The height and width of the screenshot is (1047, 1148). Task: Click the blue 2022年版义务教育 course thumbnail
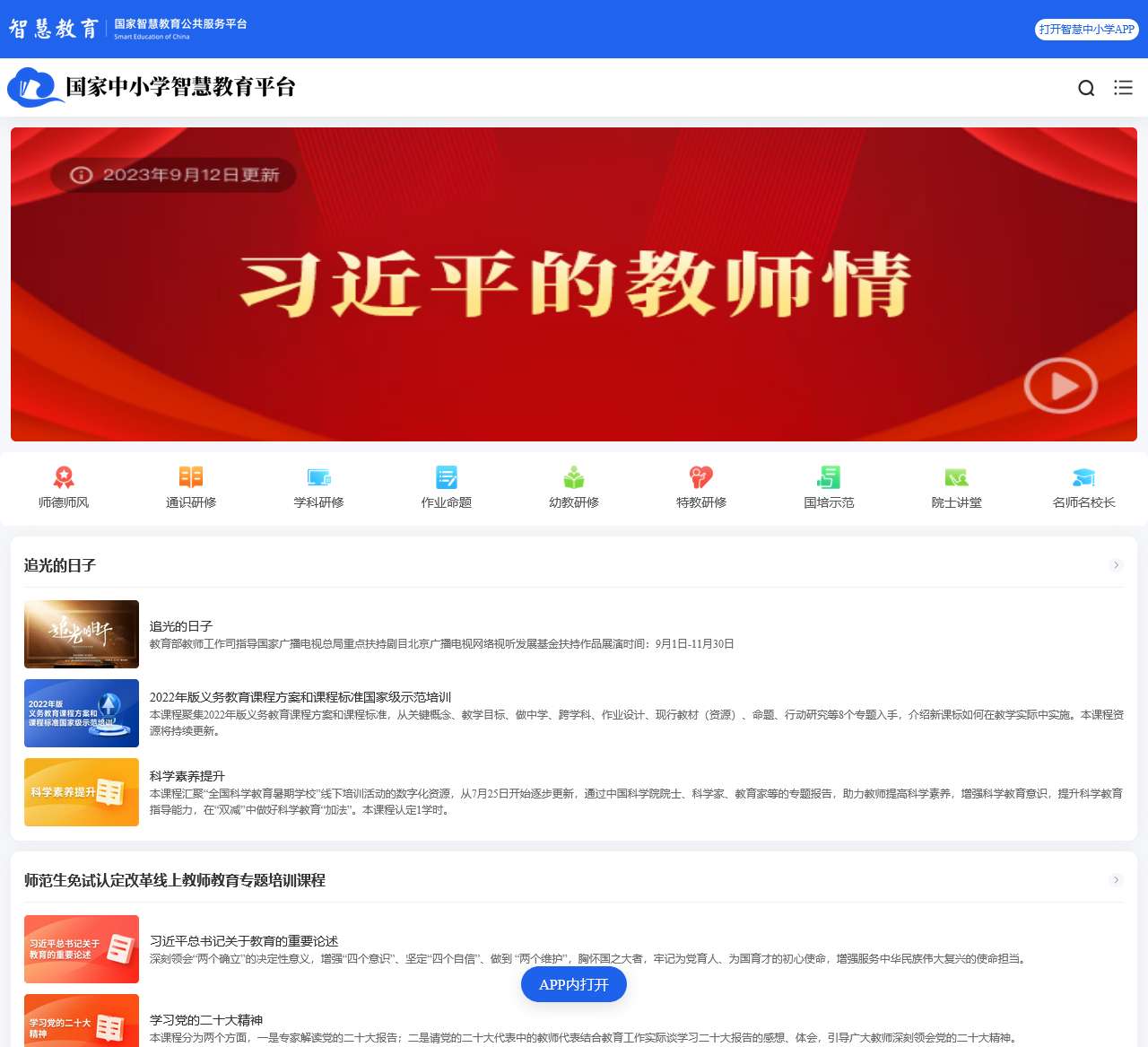(x=82, y=713)
